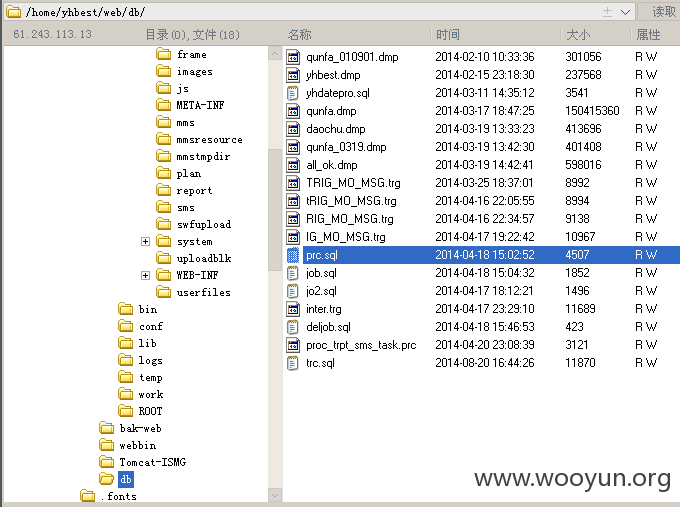Click the swfupload folder icon
This screenshot has width=680, height=507.
tap(163, 224)
